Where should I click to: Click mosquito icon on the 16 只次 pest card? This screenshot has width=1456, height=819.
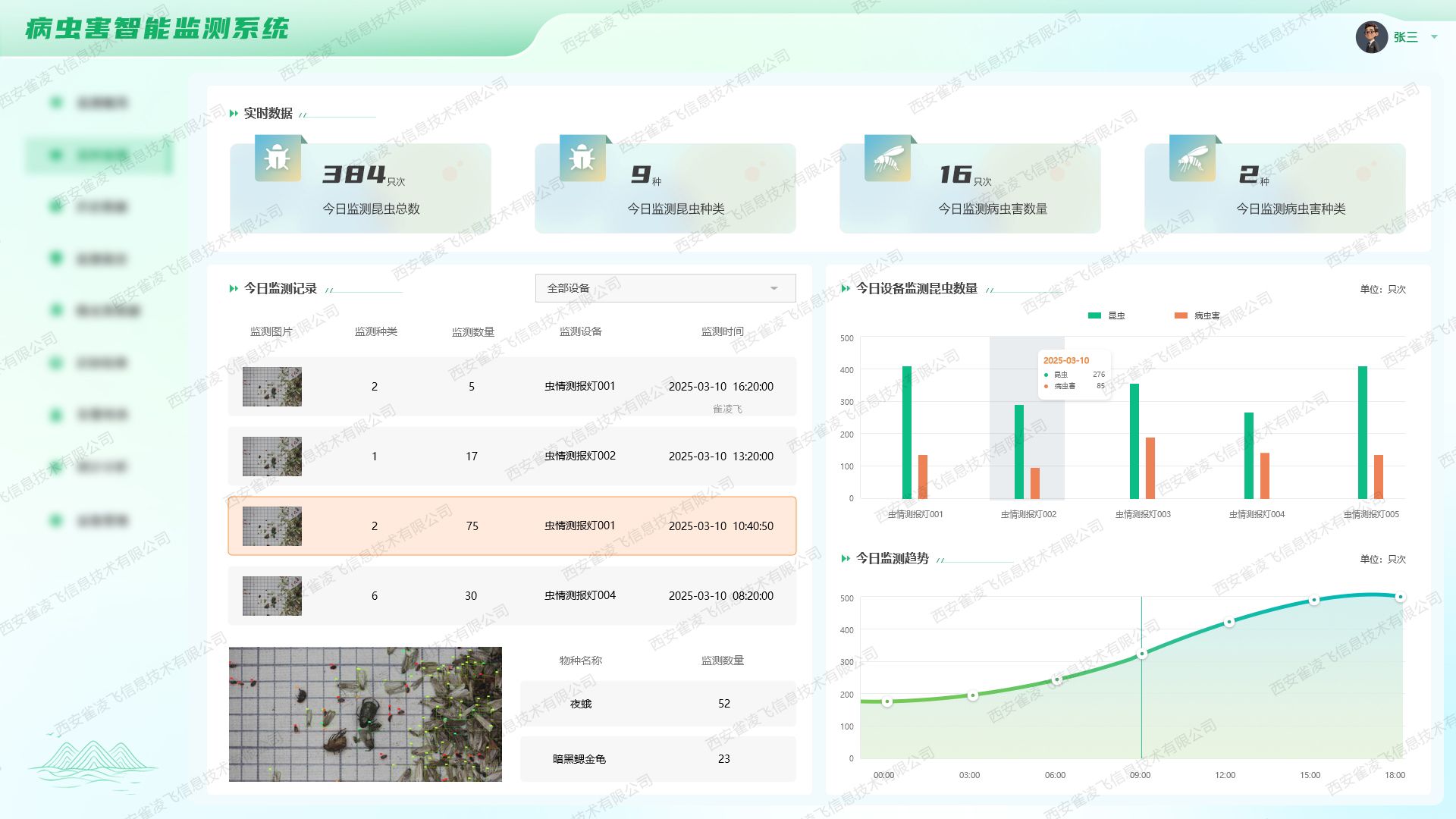coord(887,158)
